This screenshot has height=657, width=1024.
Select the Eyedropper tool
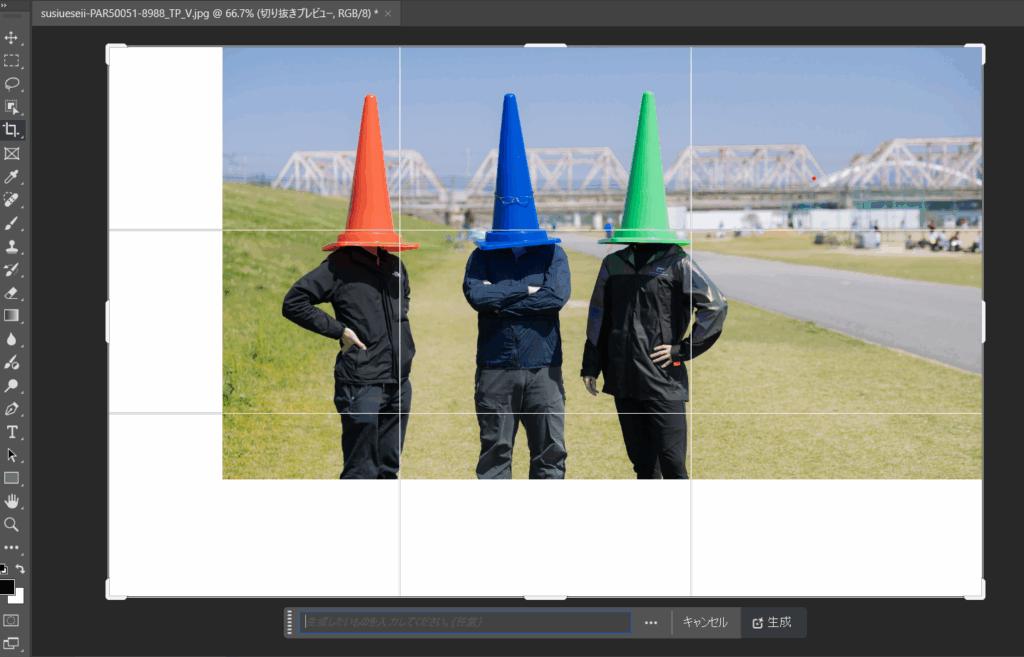(x=12, y=177)
